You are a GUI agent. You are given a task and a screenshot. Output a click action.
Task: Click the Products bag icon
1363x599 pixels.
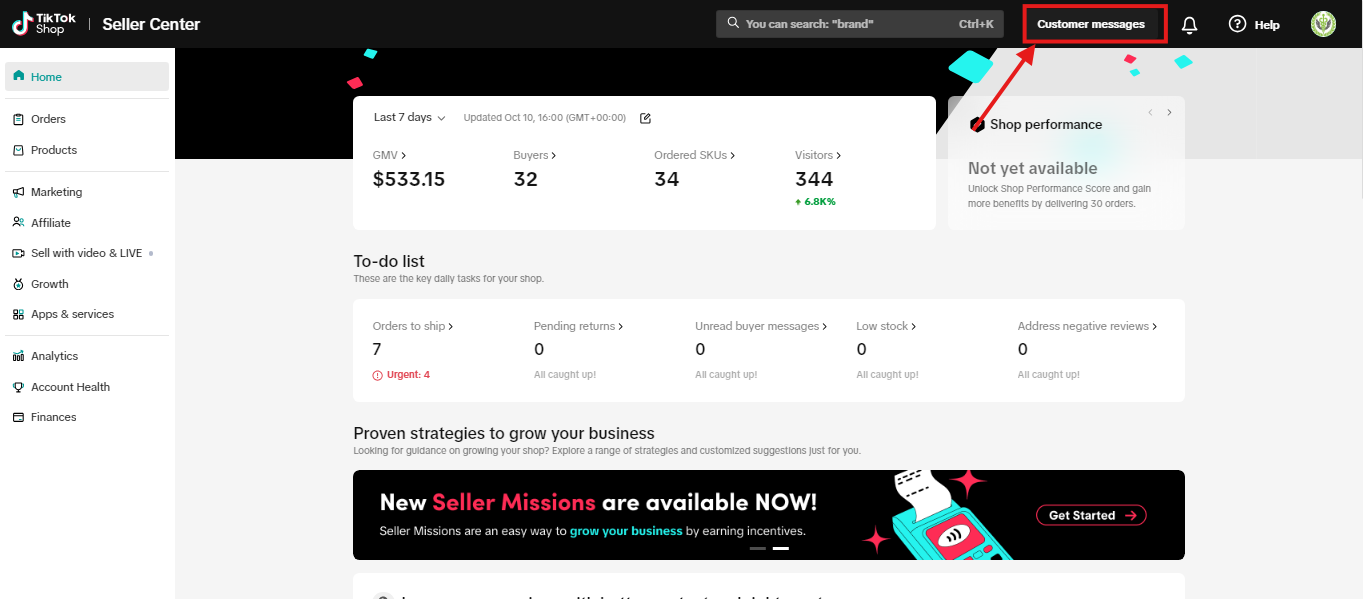pos(18,150)
